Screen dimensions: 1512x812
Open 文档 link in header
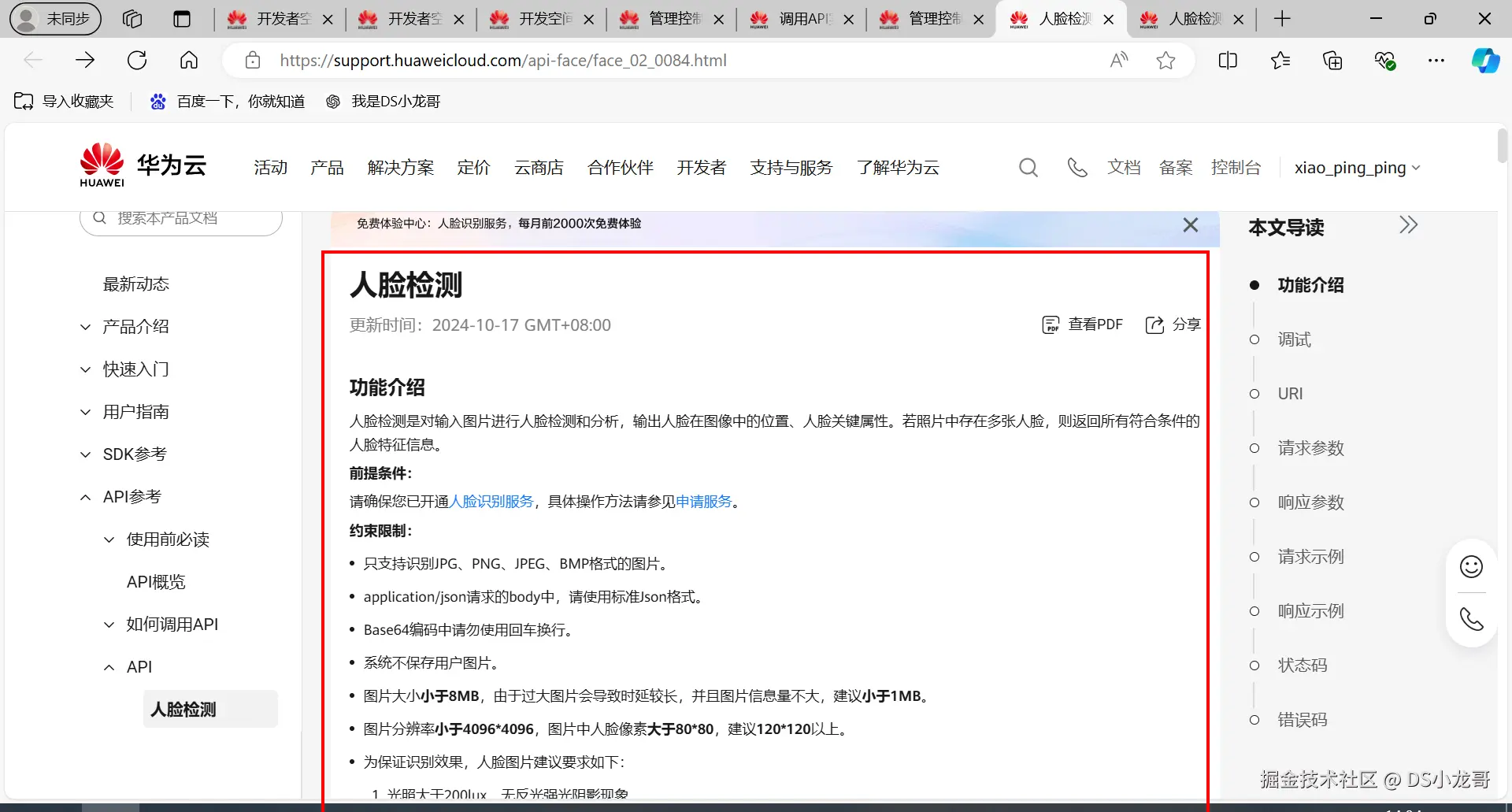(x=1124, y=168)
